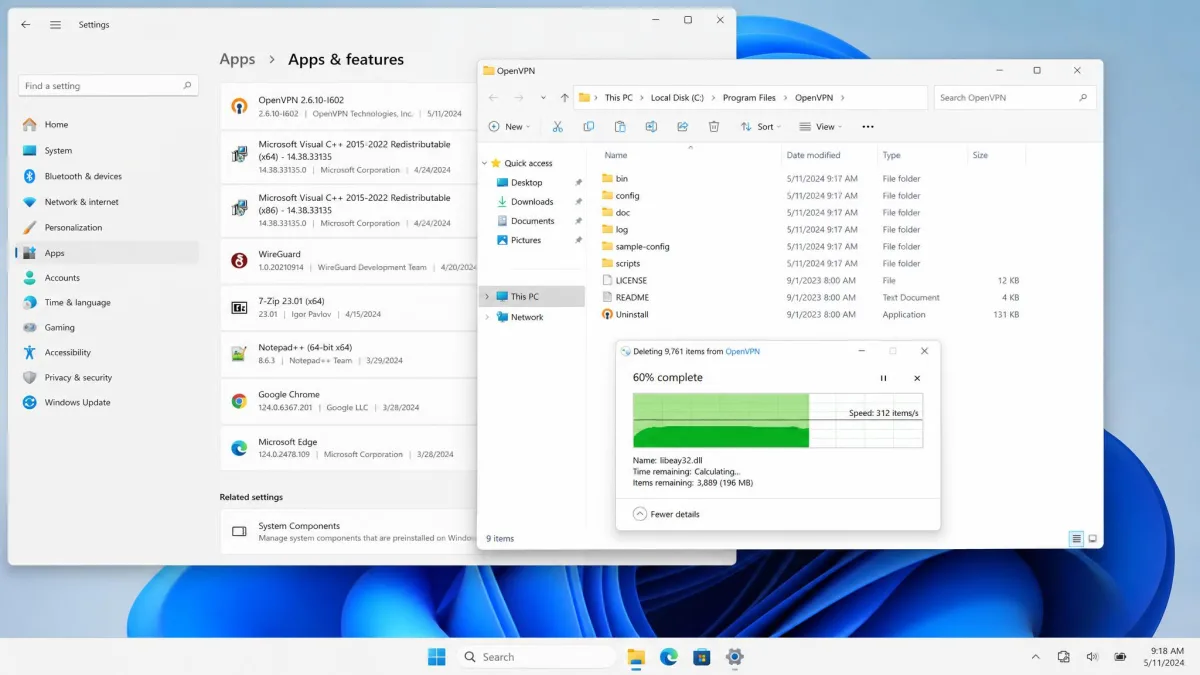Open the See more ellipsis menu

(867, 127)
